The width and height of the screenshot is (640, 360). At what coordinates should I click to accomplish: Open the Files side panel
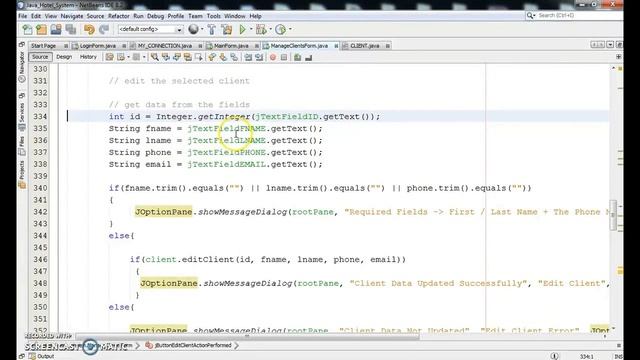click(22, 146)
